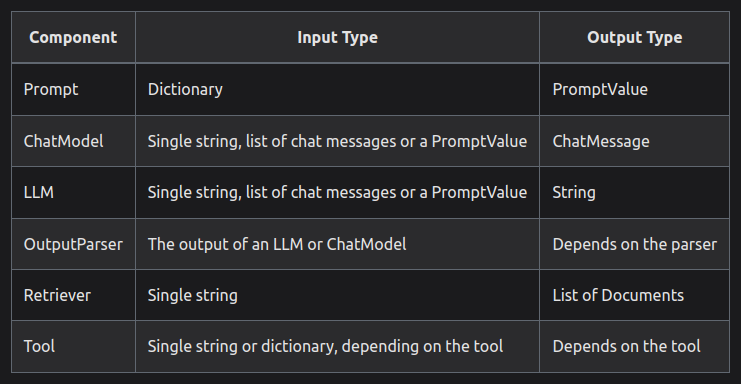Select the Prompt component cell
This screenshot has height=384, width=741.
tap(73, 89)
